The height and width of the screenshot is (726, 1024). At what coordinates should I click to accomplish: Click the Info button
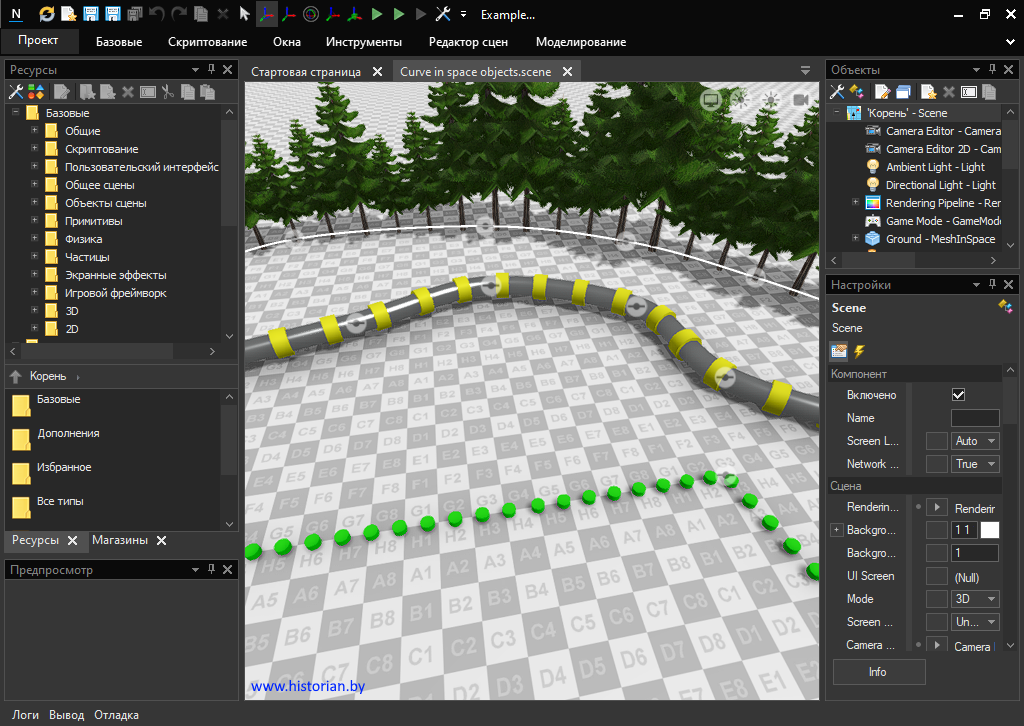(x=878, y=672)
